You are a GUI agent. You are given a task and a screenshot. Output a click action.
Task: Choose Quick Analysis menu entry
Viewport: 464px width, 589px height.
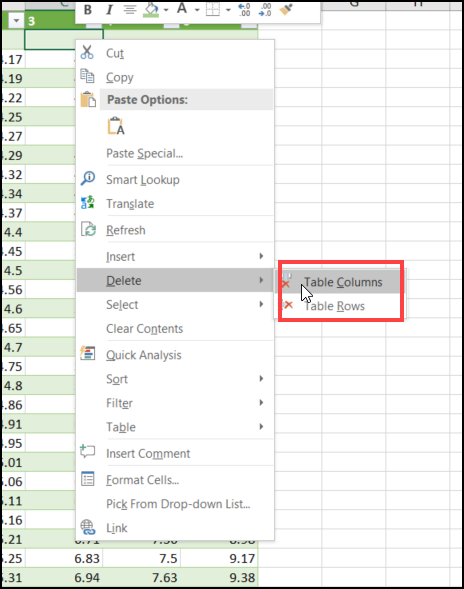pyautogui.click(x=144, y=355)
